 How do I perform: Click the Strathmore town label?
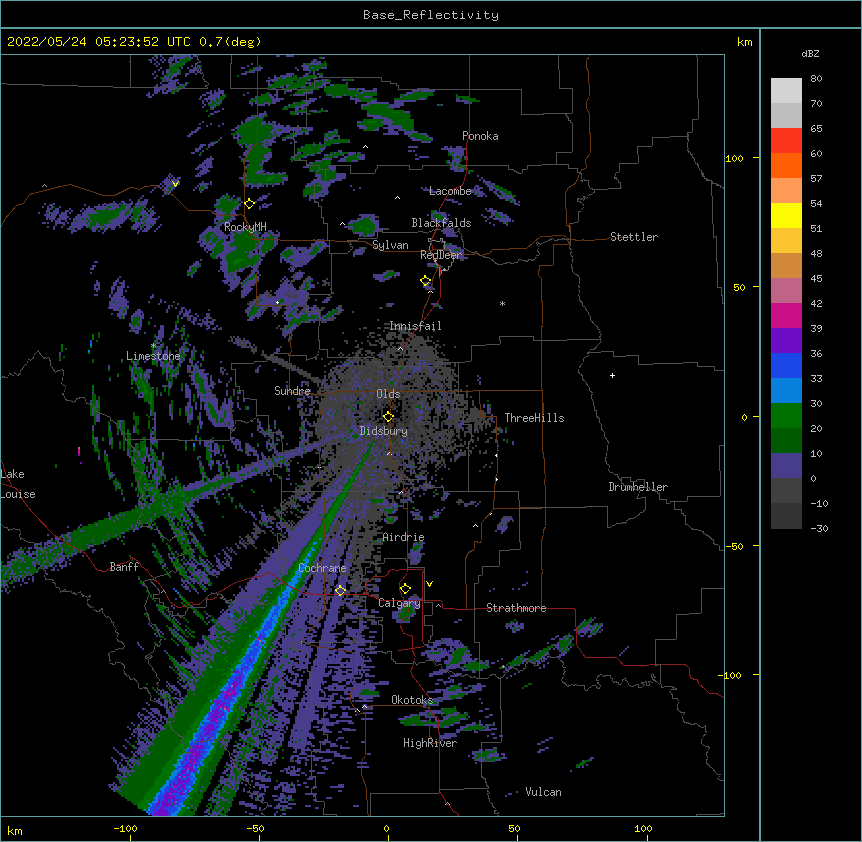tap(516, 608)
